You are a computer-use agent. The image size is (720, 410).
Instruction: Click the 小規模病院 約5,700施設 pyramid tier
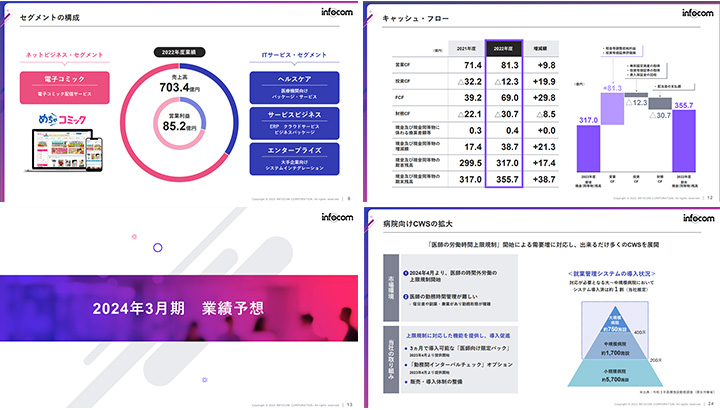(x=615, y=373)
